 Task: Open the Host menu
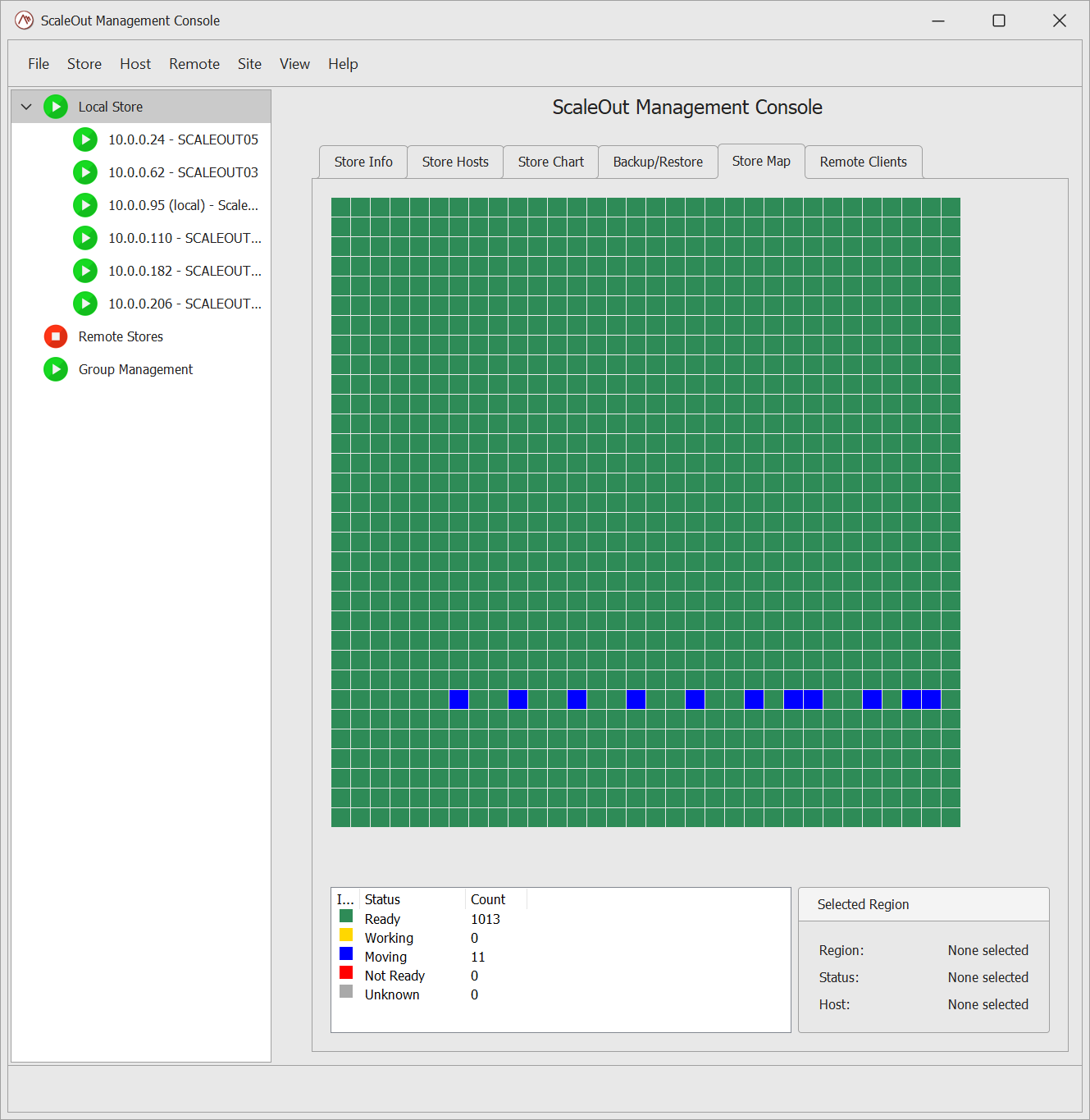(x=135, y=64)
